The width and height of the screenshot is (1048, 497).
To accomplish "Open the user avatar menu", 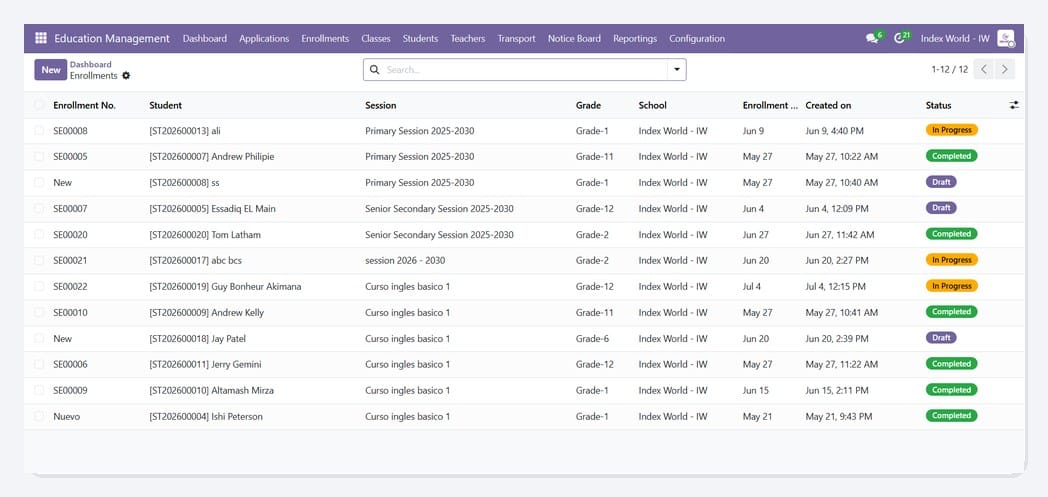I will click(1005, 39).
